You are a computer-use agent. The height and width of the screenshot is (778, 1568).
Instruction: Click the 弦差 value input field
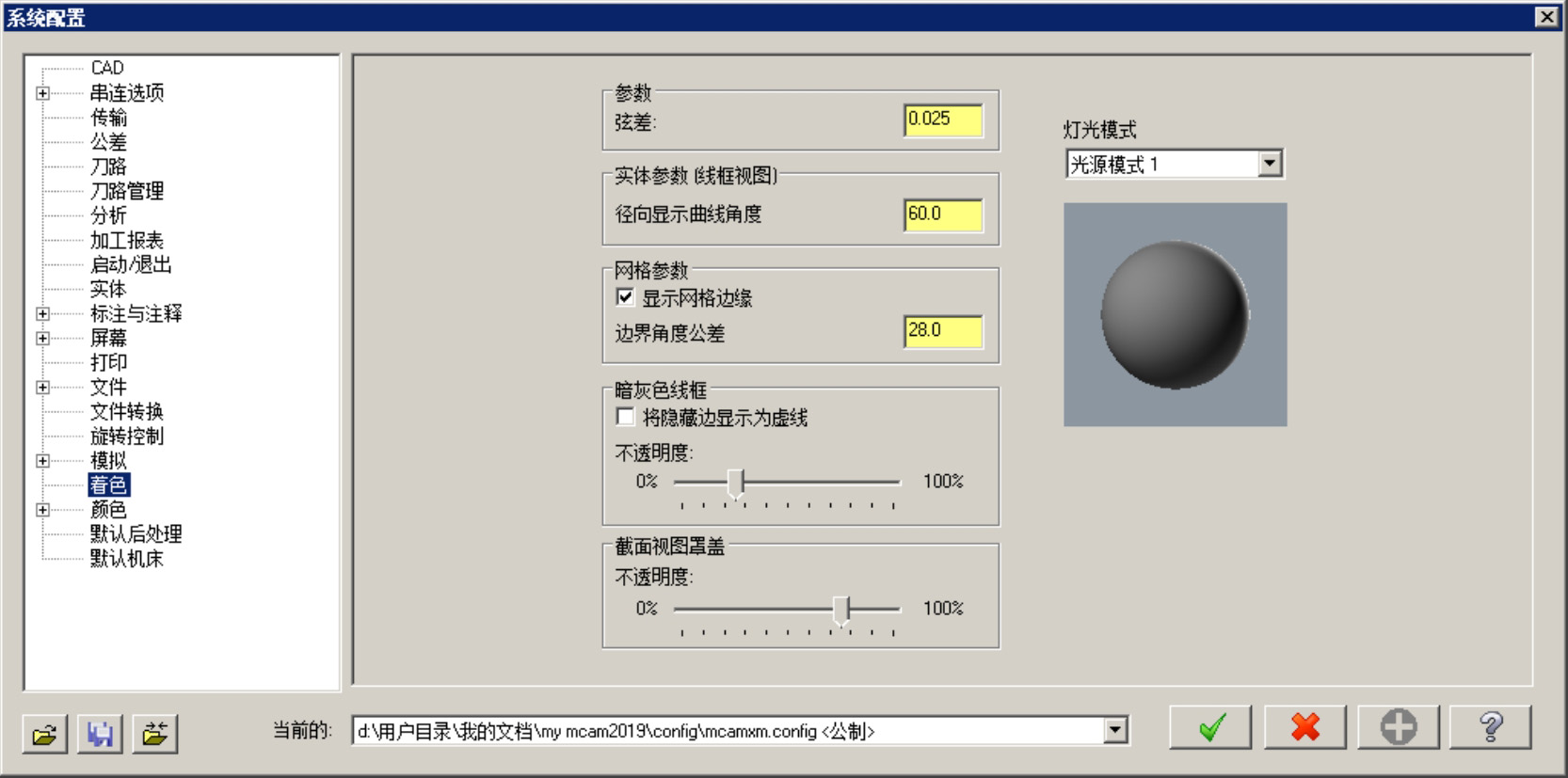click(942, 119)
